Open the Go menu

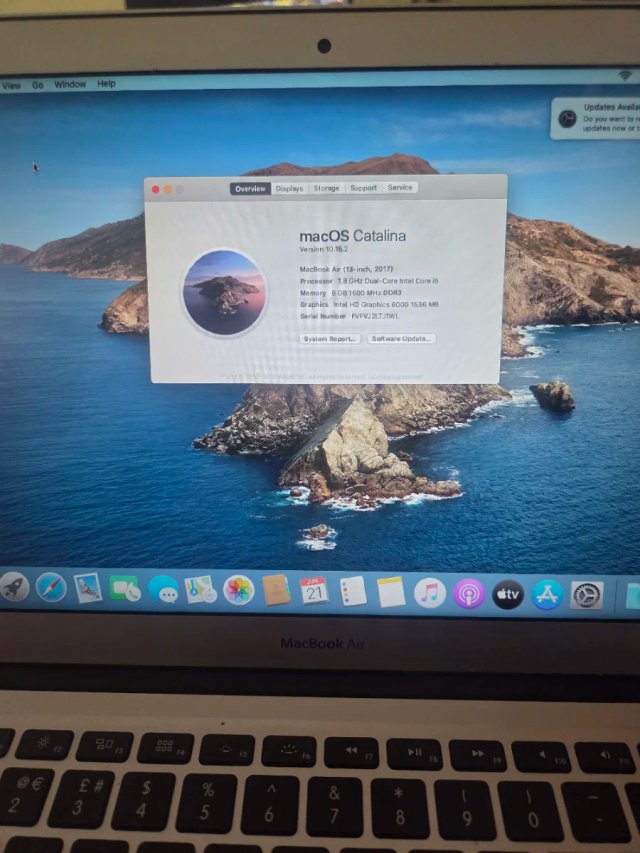tap(38, 85)
